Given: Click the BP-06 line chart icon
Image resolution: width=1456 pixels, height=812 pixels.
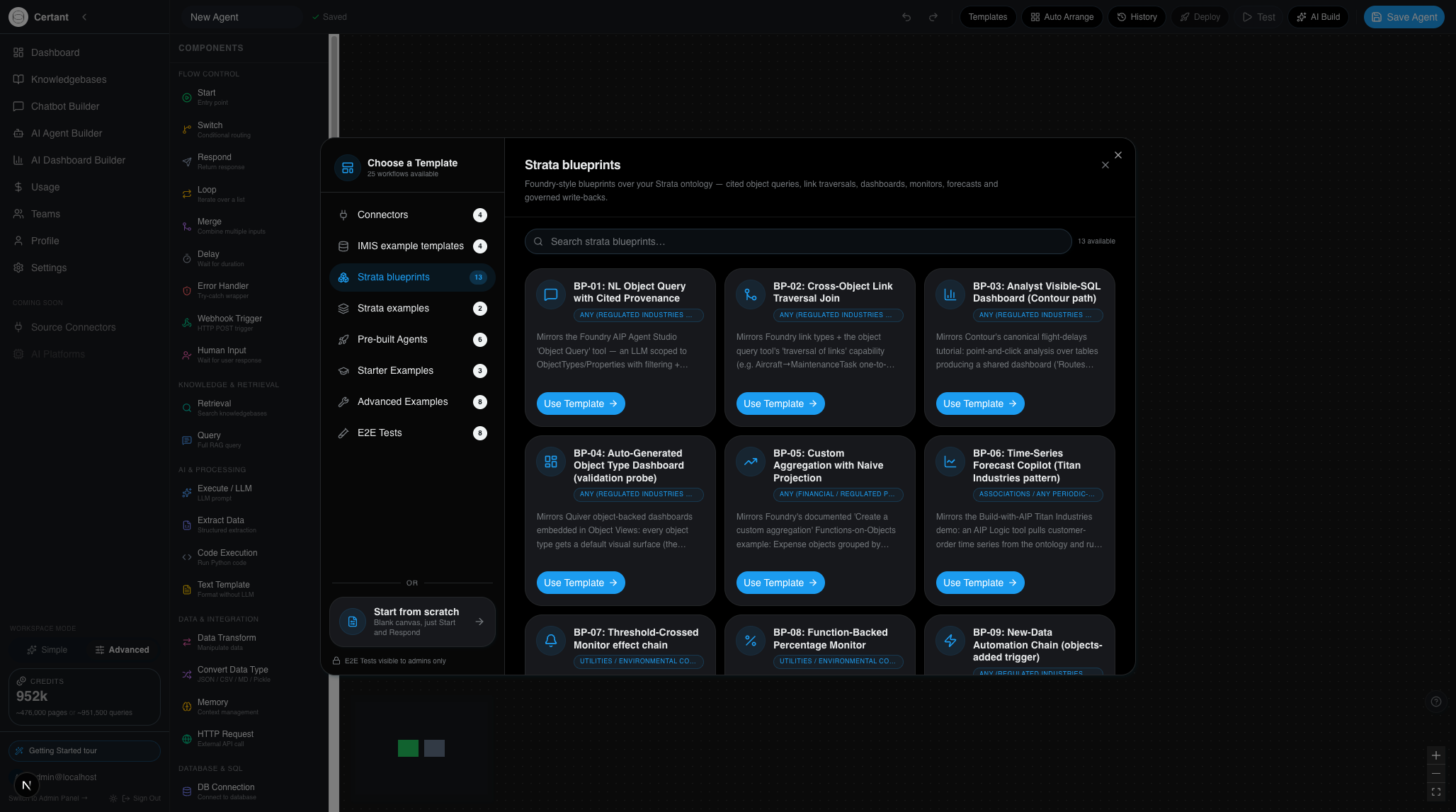Looking at the screenshot, I should [x=950, y=462].
